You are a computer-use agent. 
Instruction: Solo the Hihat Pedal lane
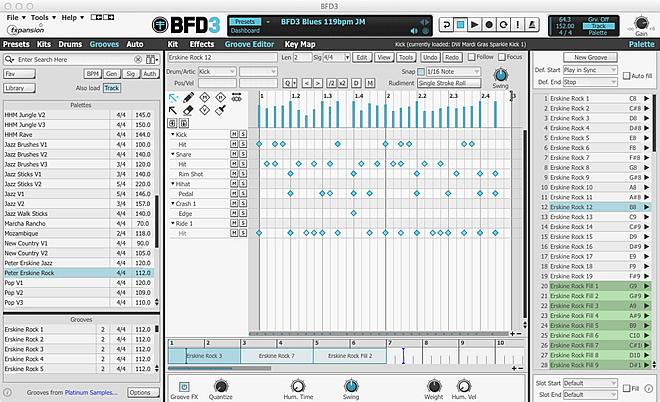point(243,193)
